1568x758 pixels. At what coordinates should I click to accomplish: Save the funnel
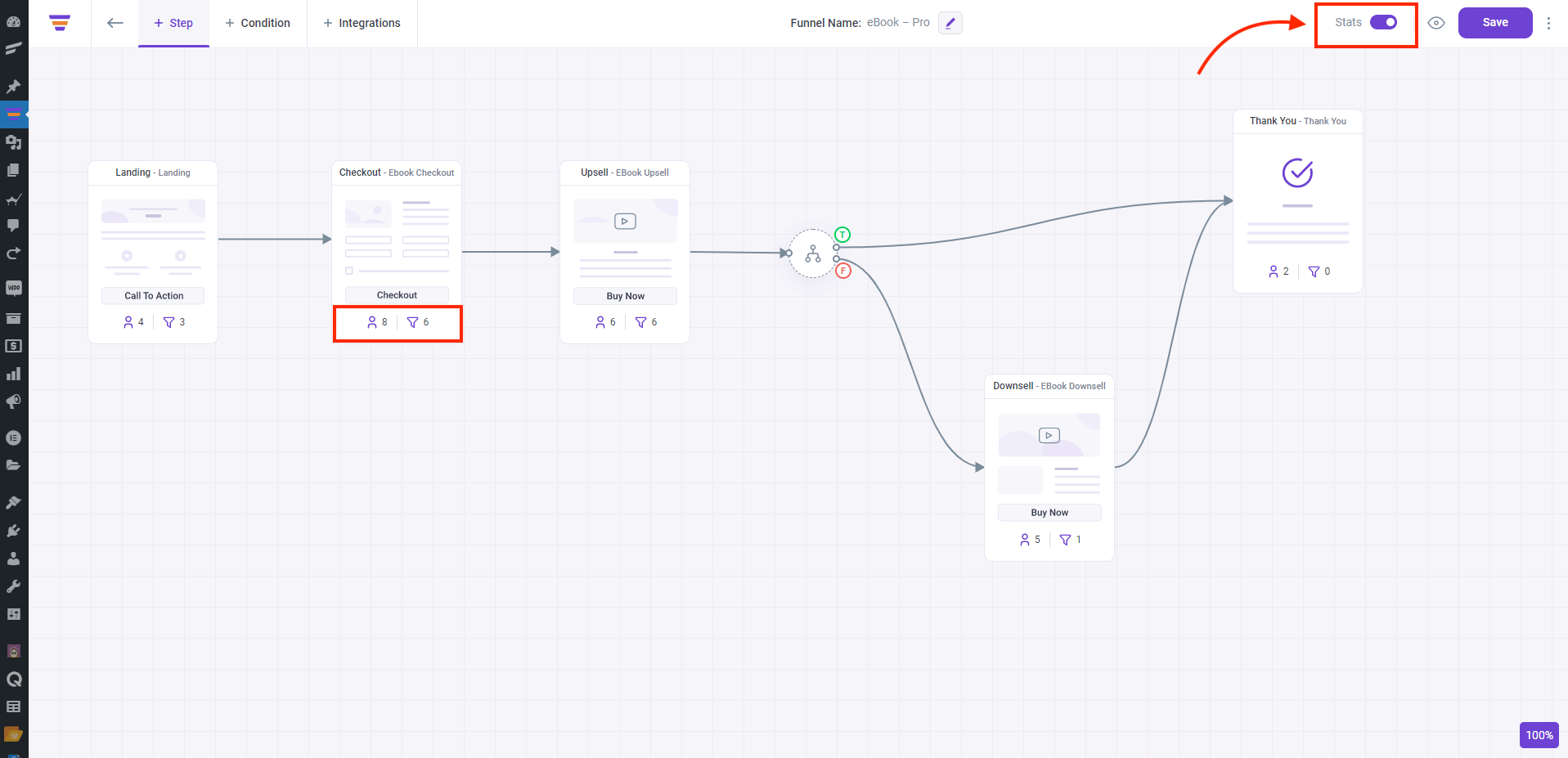[1495, 23]
